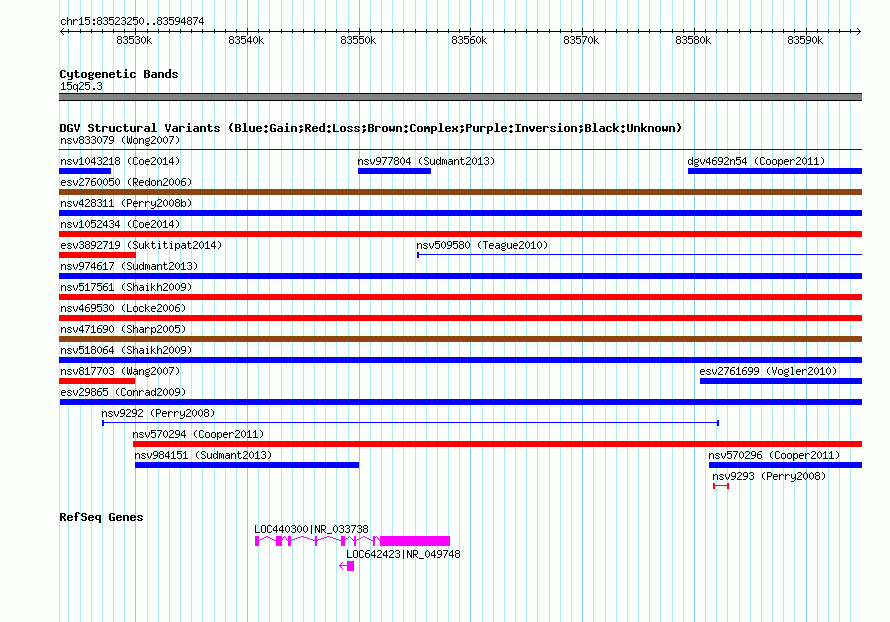Screen dimensions: 890x622
Task: Click the 83580k ruler tick label
Action: coord(692,40)
